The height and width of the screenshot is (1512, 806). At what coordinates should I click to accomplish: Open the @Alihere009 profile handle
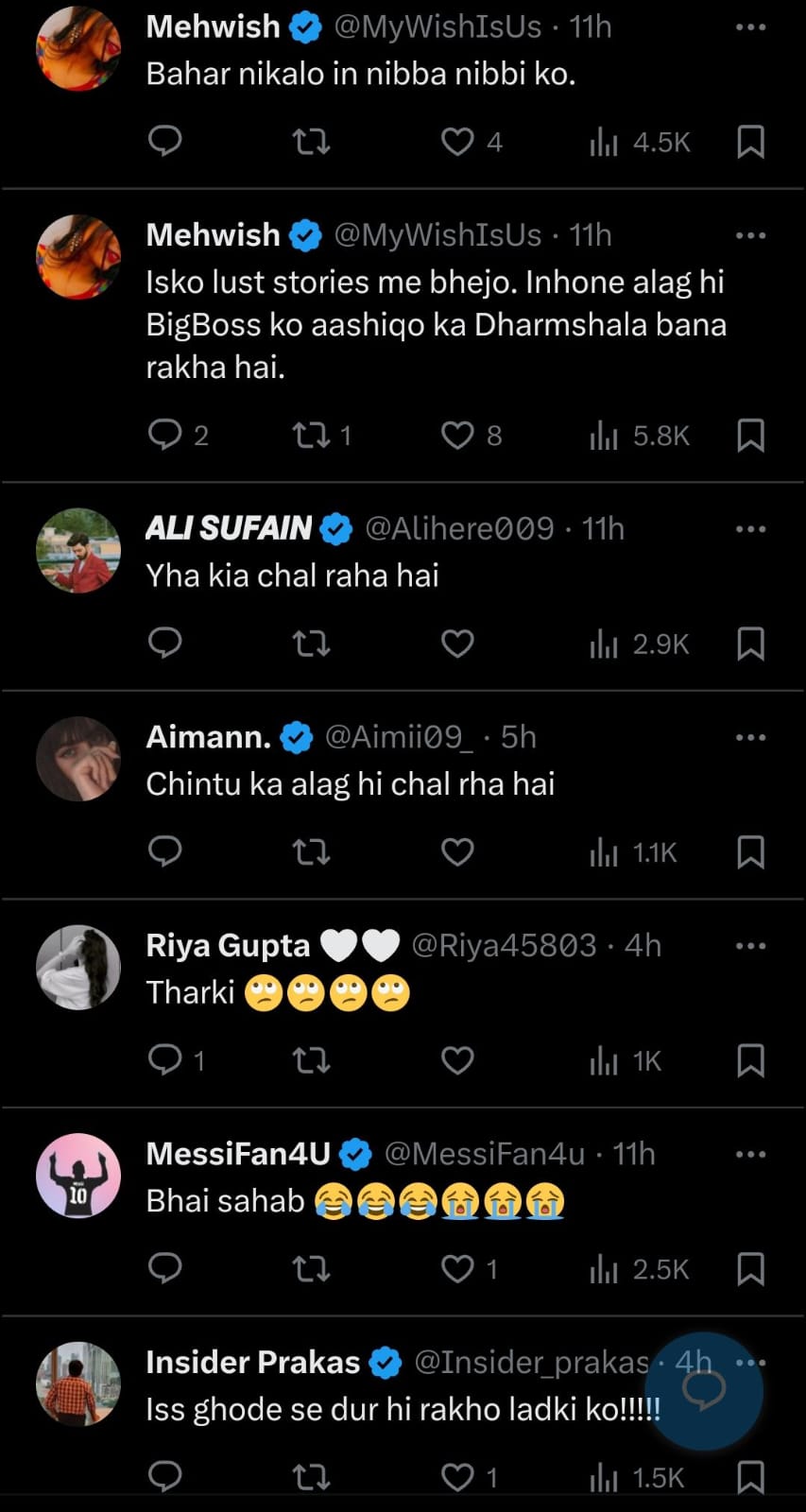(459, 528)
